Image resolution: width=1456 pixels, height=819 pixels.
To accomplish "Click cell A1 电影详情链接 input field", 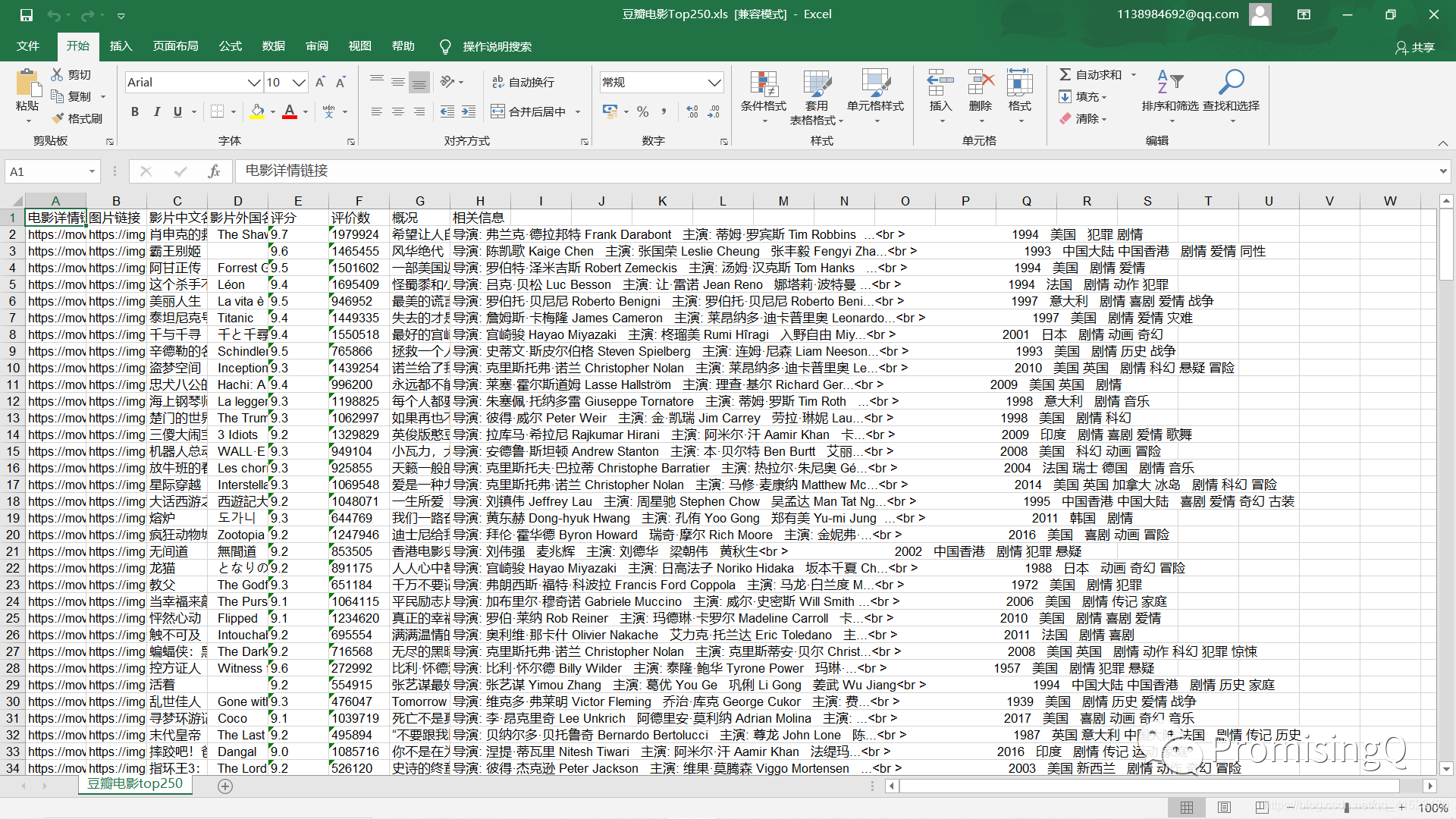I will (x=55, y=217).
